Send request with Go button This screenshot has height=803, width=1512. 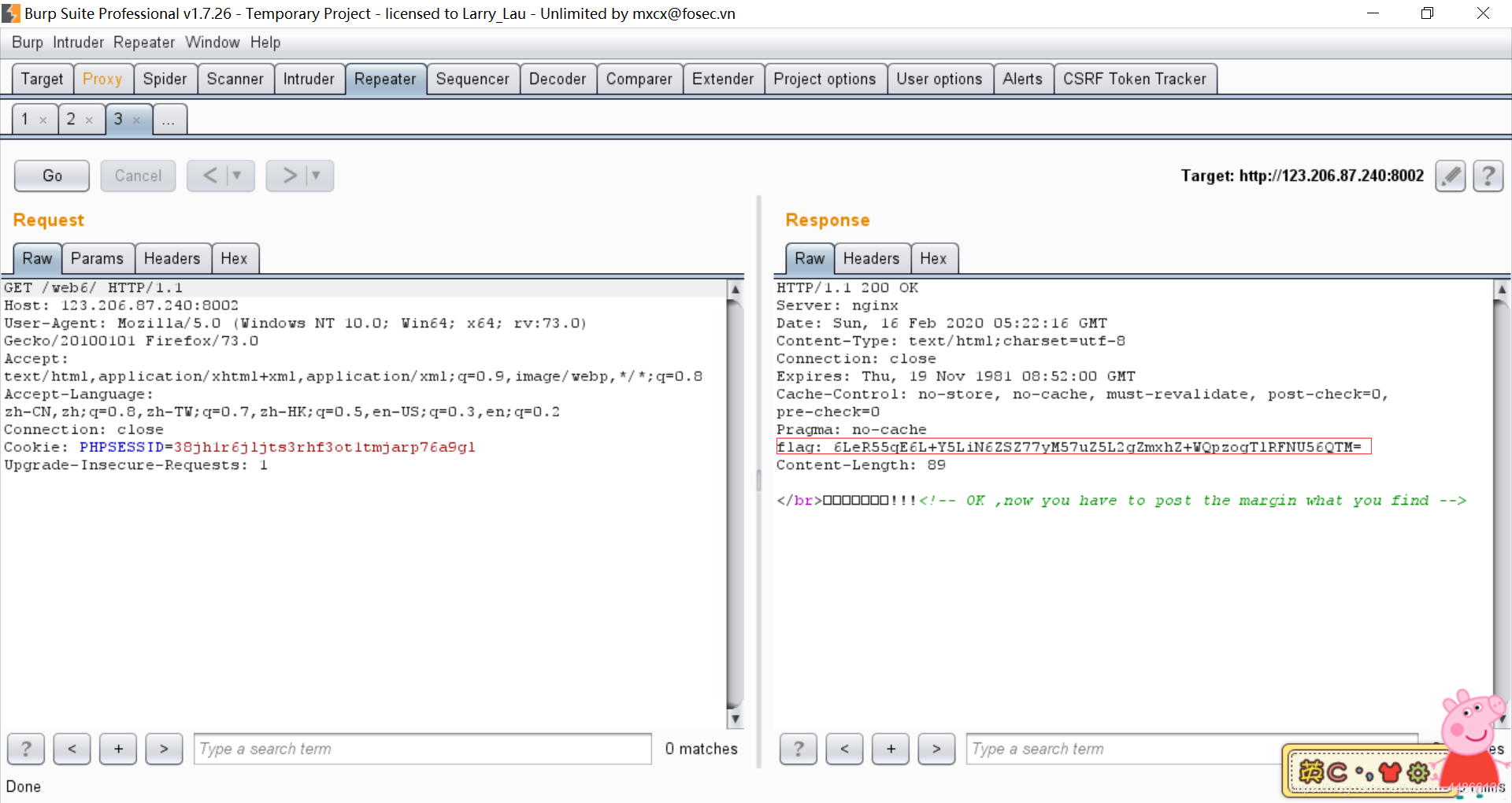[x=52, y=176]
